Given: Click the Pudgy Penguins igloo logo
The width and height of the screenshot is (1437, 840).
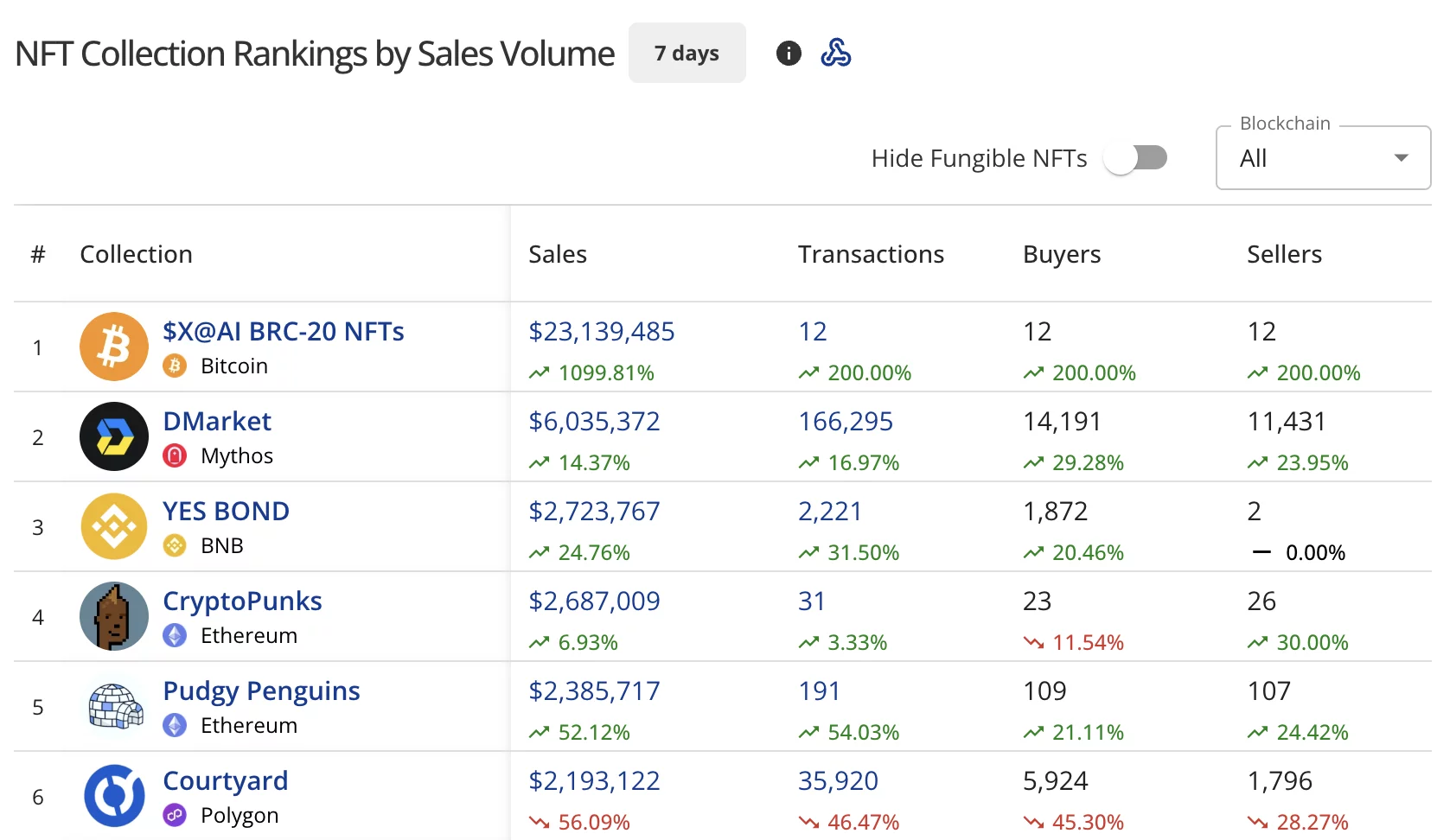Looking at the screenshot, I should click(x=113, y=705).
